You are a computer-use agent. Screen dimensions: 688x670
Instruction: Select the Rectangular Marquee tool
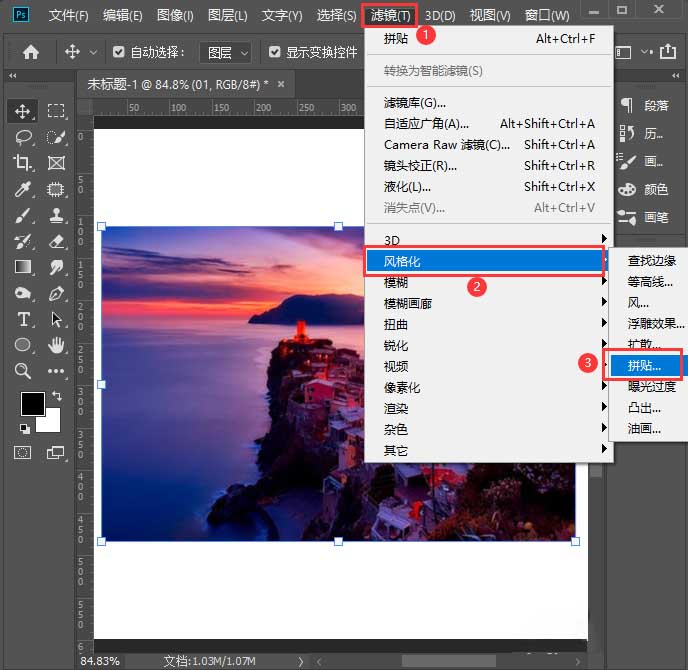pos(56,111)
